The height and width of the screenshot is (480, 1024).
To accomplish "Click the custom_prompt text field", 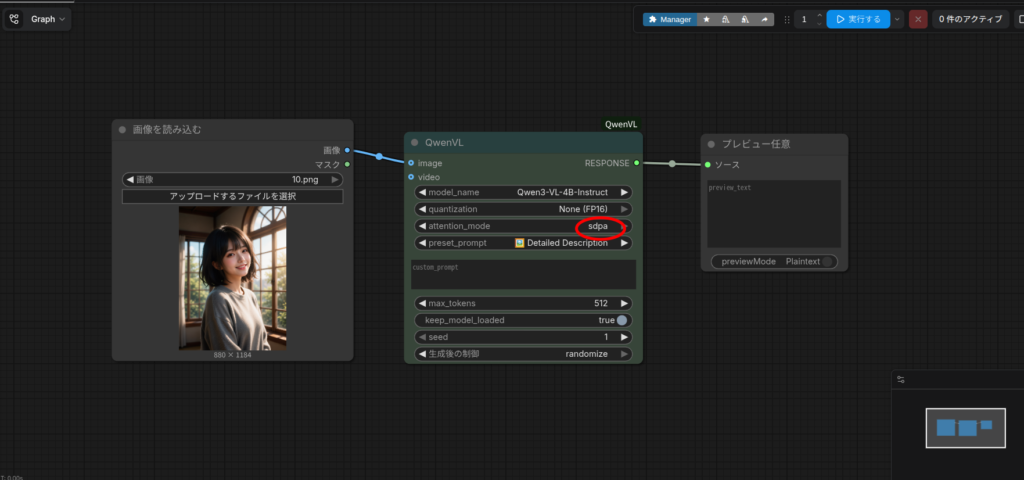I will pos(522,275).
